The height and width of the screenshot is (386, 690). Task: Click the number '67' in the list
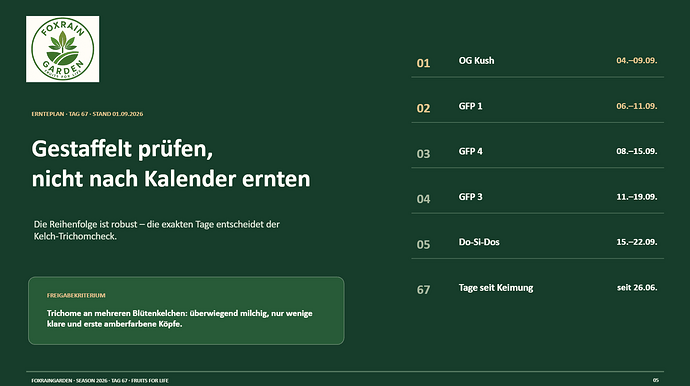point(423,290)
